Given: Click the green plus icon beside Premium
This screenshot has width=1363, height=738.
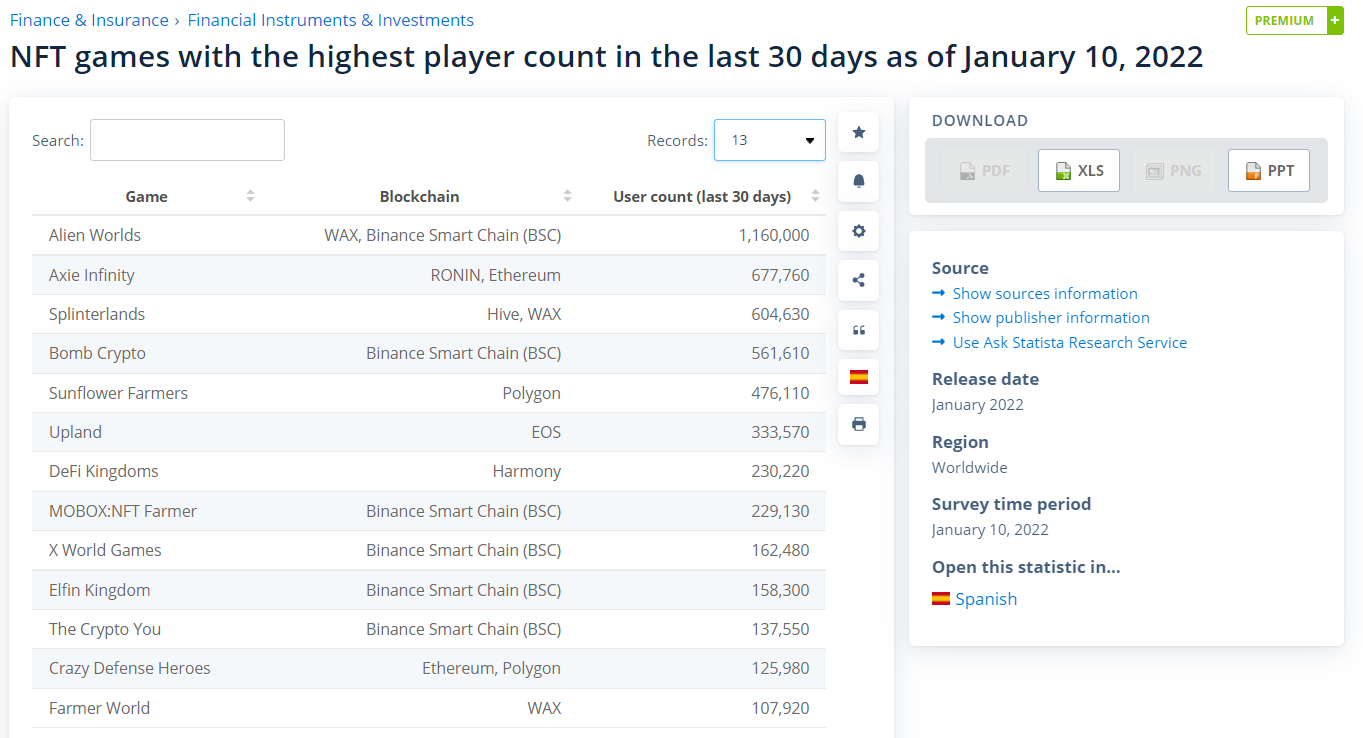Looking at the screenshot, I should pos(1335,20).
